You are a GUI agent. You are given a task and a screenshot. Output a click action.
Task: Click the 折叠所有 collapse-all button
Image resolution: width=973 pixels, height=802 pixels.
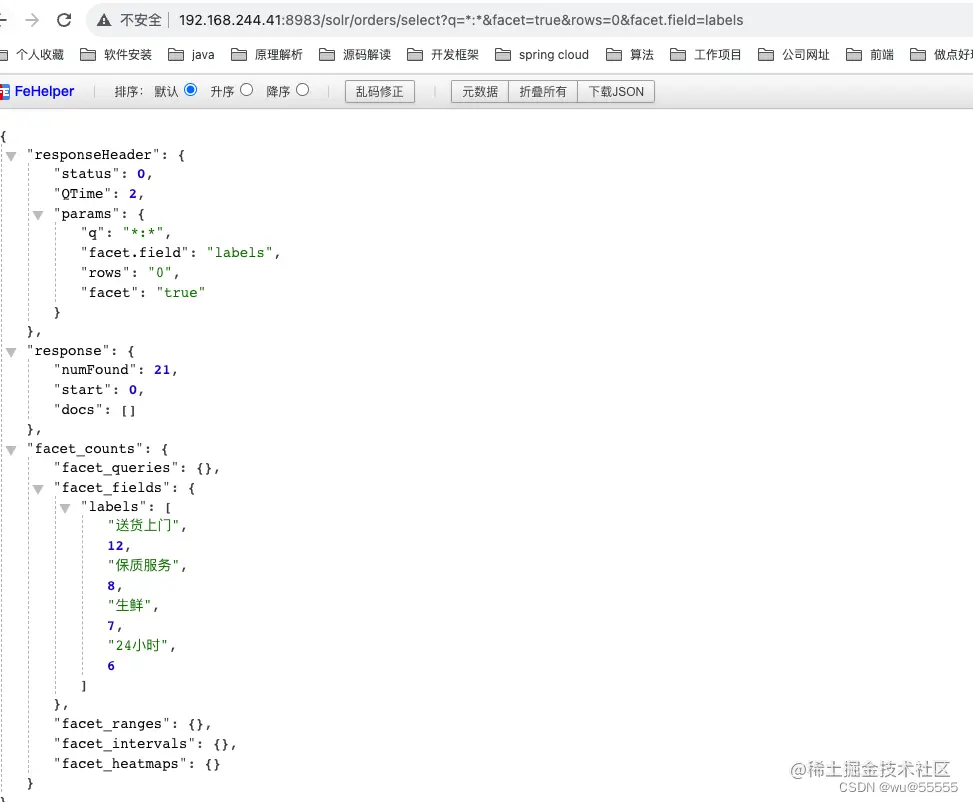pyautogui.click(x=543, y=92)
